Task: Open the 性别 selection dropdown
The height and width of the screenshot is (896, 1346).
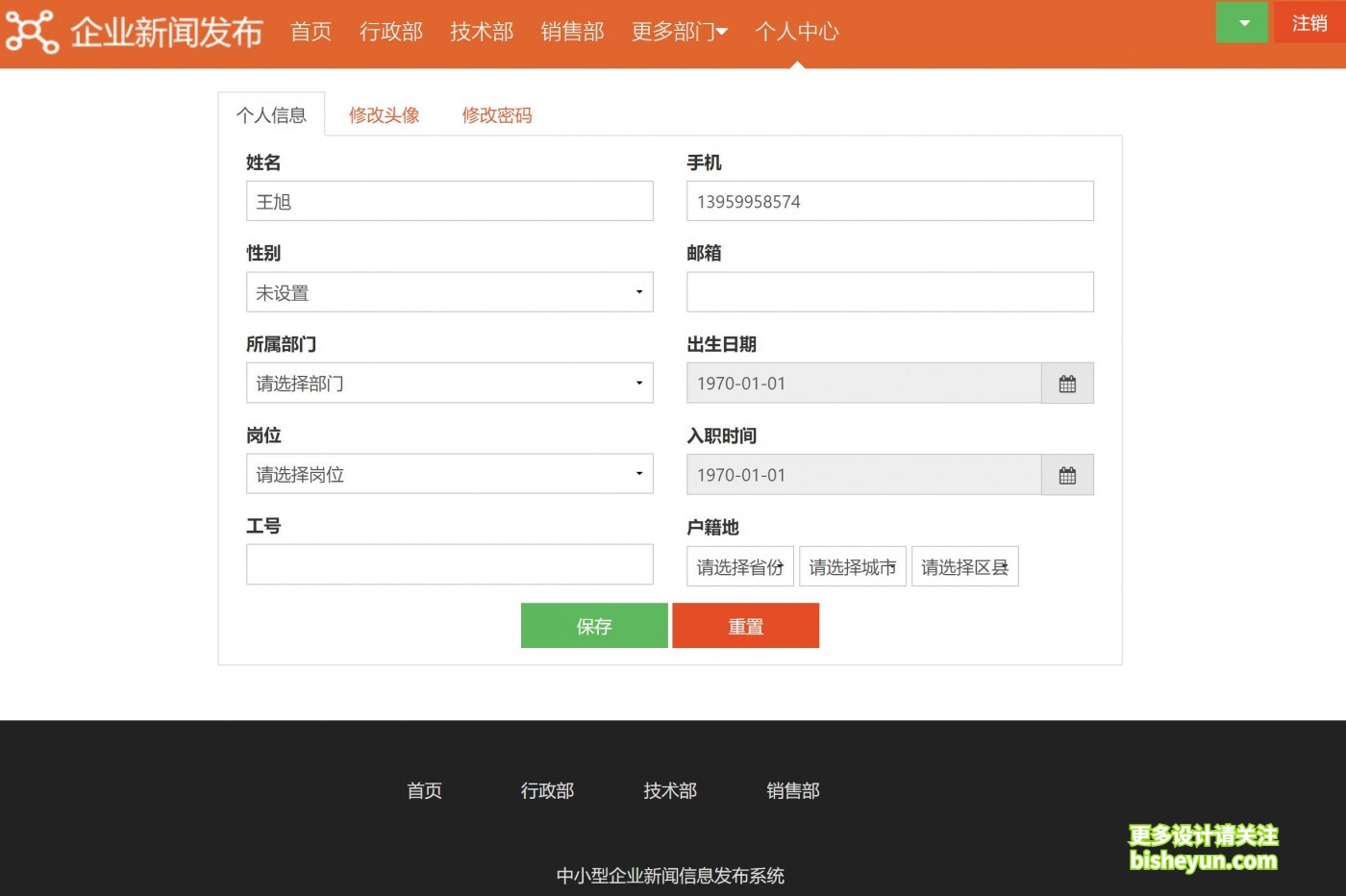Action: pyautogui.click(x=449, y=292)
